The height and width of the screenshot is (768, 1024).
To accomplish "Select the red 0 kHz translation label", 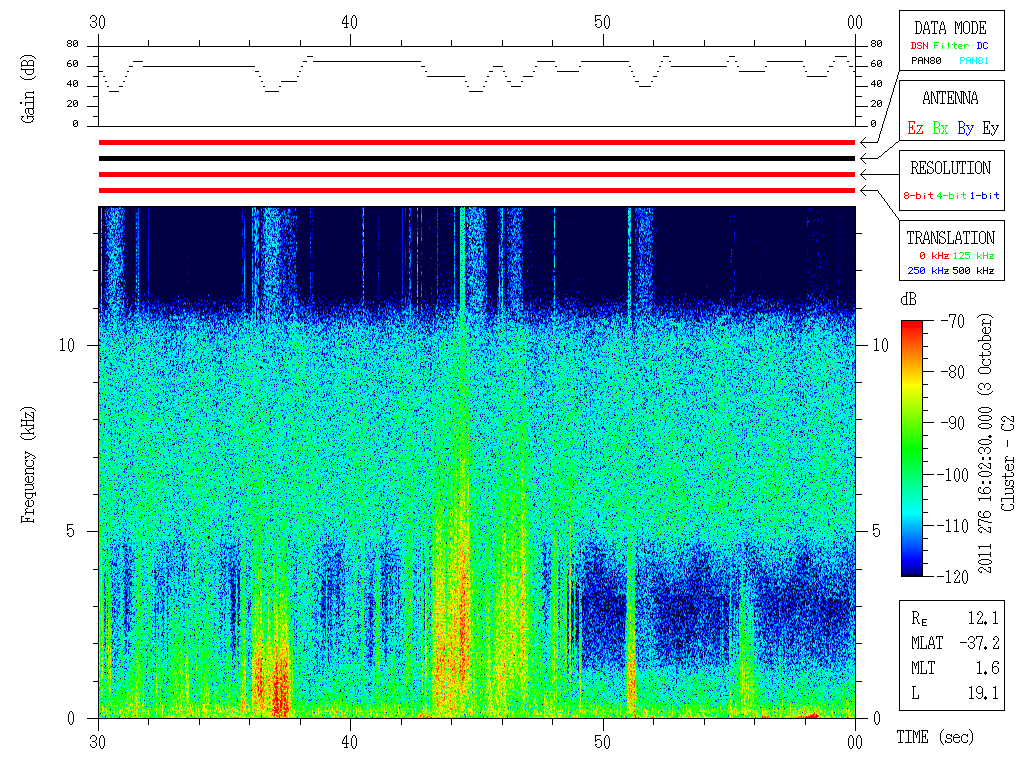I will (934, 255).
